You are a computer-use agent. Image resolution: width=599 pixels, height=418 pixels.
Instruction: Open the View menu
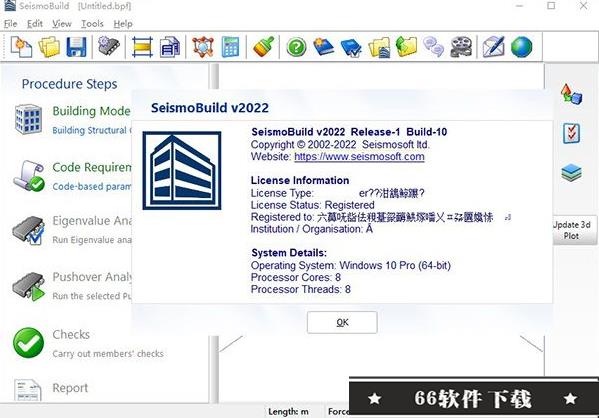(x=62, y=24)
